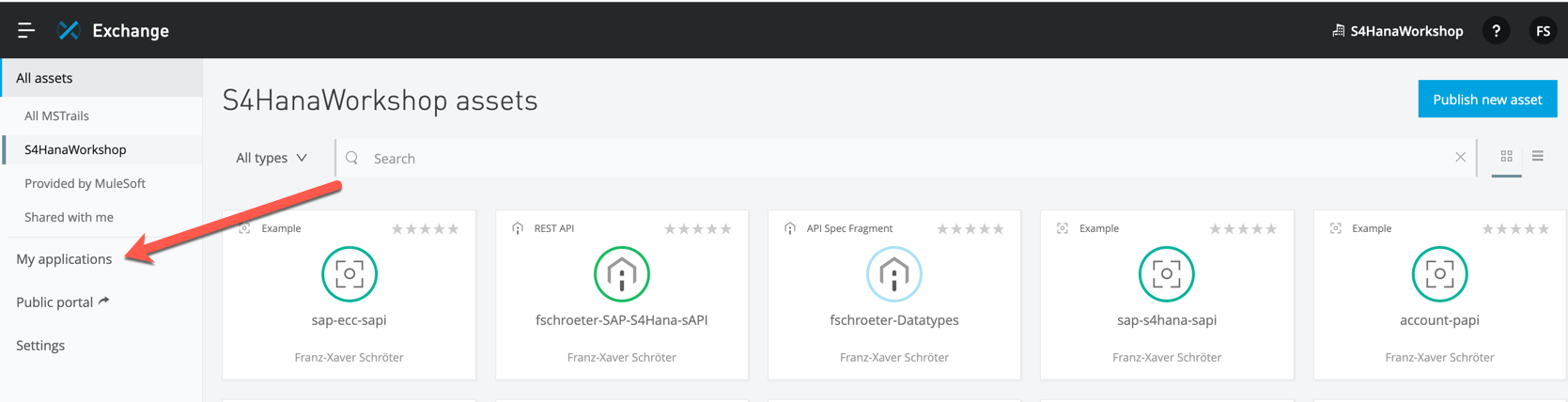
Task: Click the external link arrow next to Public portal
Action: pos(104,301)
